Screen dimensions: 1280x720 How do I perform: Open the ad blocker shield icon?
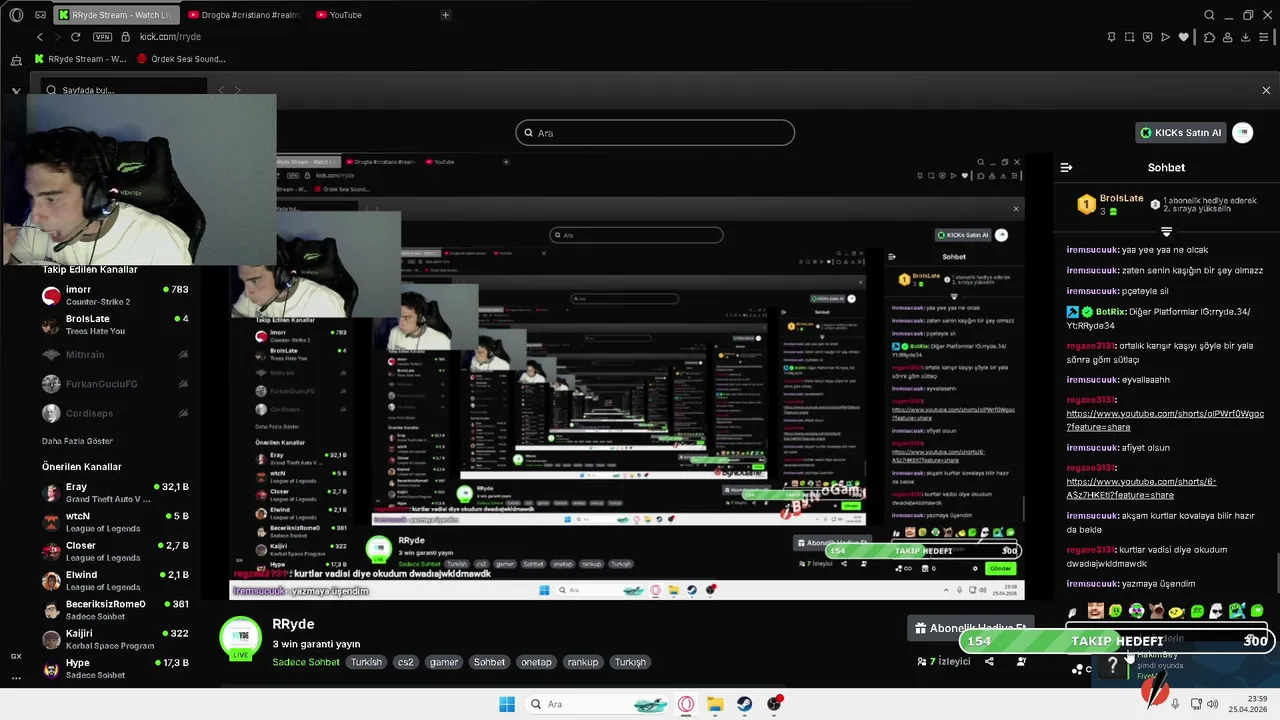click(x=1147, y=37)
